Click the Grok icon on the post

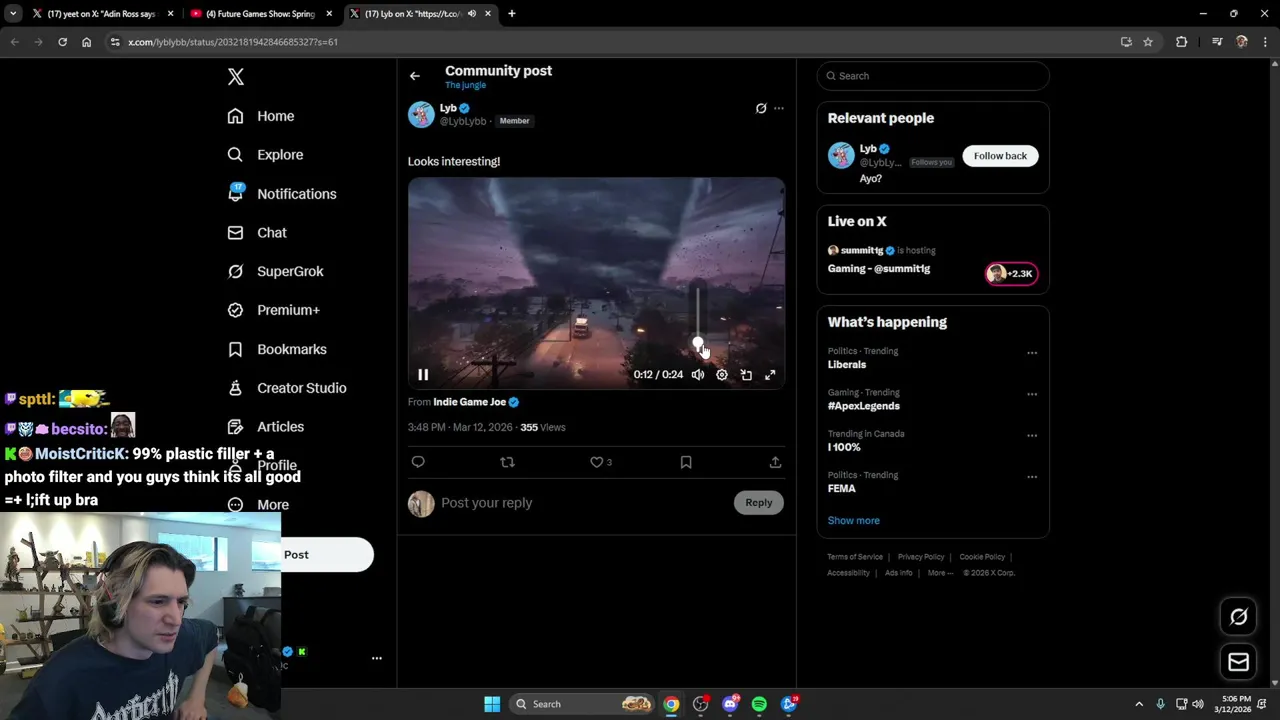761,108
